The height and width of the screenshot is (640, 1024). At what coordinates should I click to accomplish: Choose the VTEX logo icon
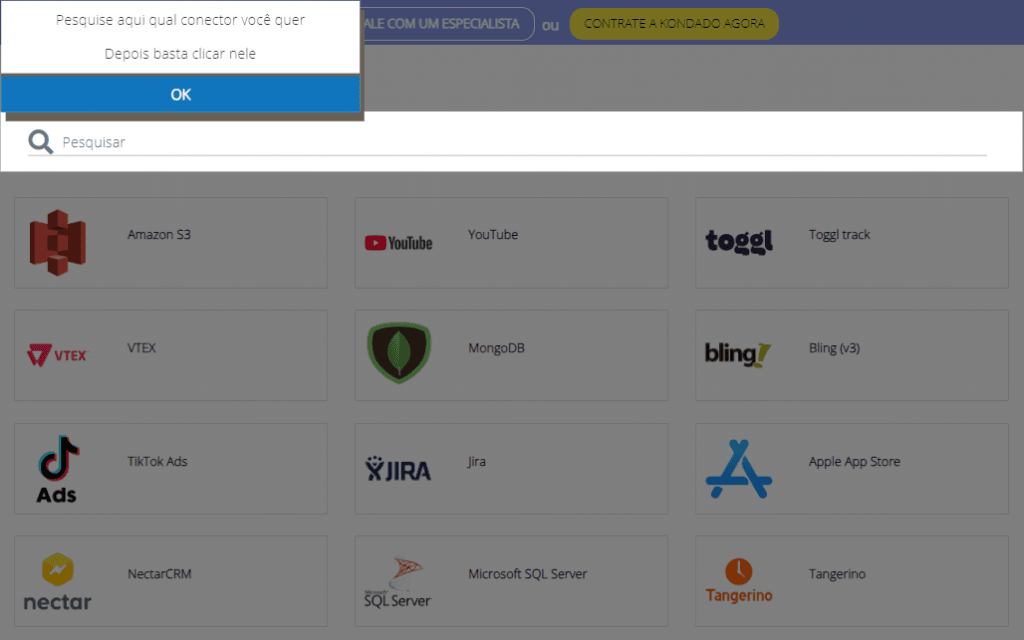(x=57, y=355)
